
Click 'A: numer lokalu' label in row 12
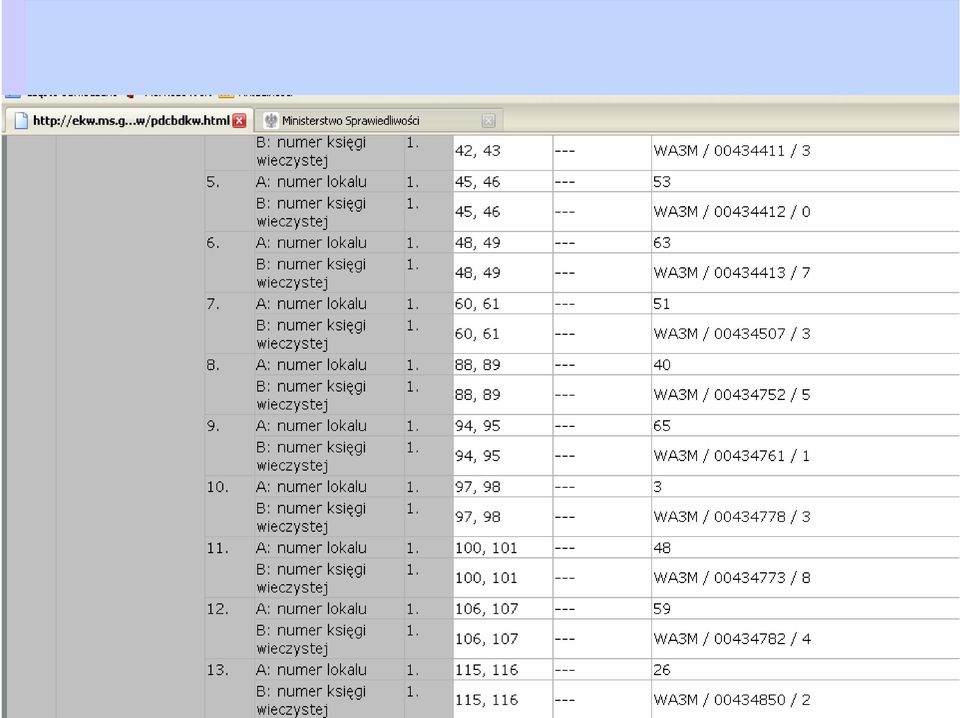click(x=311, y=608)
